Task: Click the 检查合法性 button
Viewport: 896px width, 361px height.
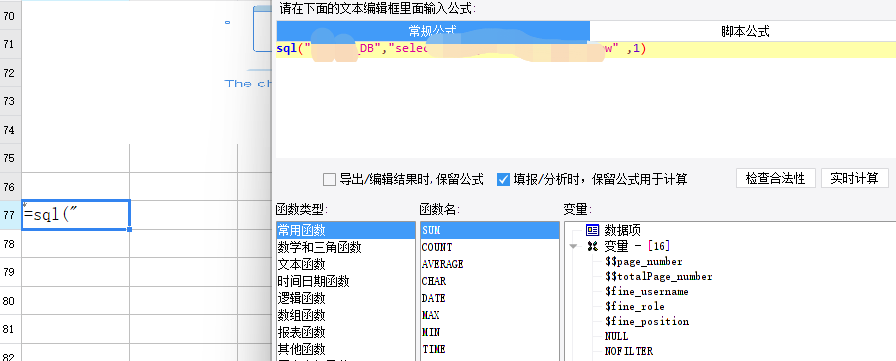Action: pyautogui.click(x=775, y=178)
